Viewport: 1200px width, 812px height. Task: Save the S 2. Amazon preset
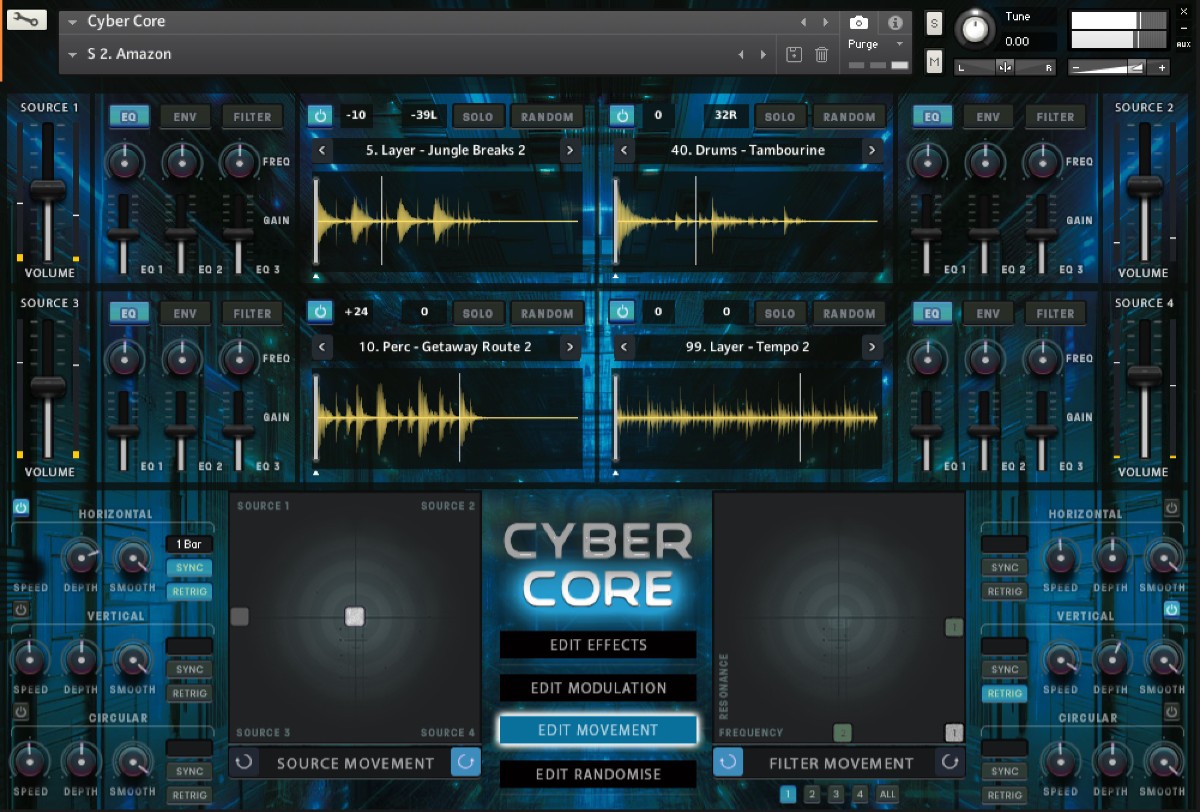[x=794, y=54]
